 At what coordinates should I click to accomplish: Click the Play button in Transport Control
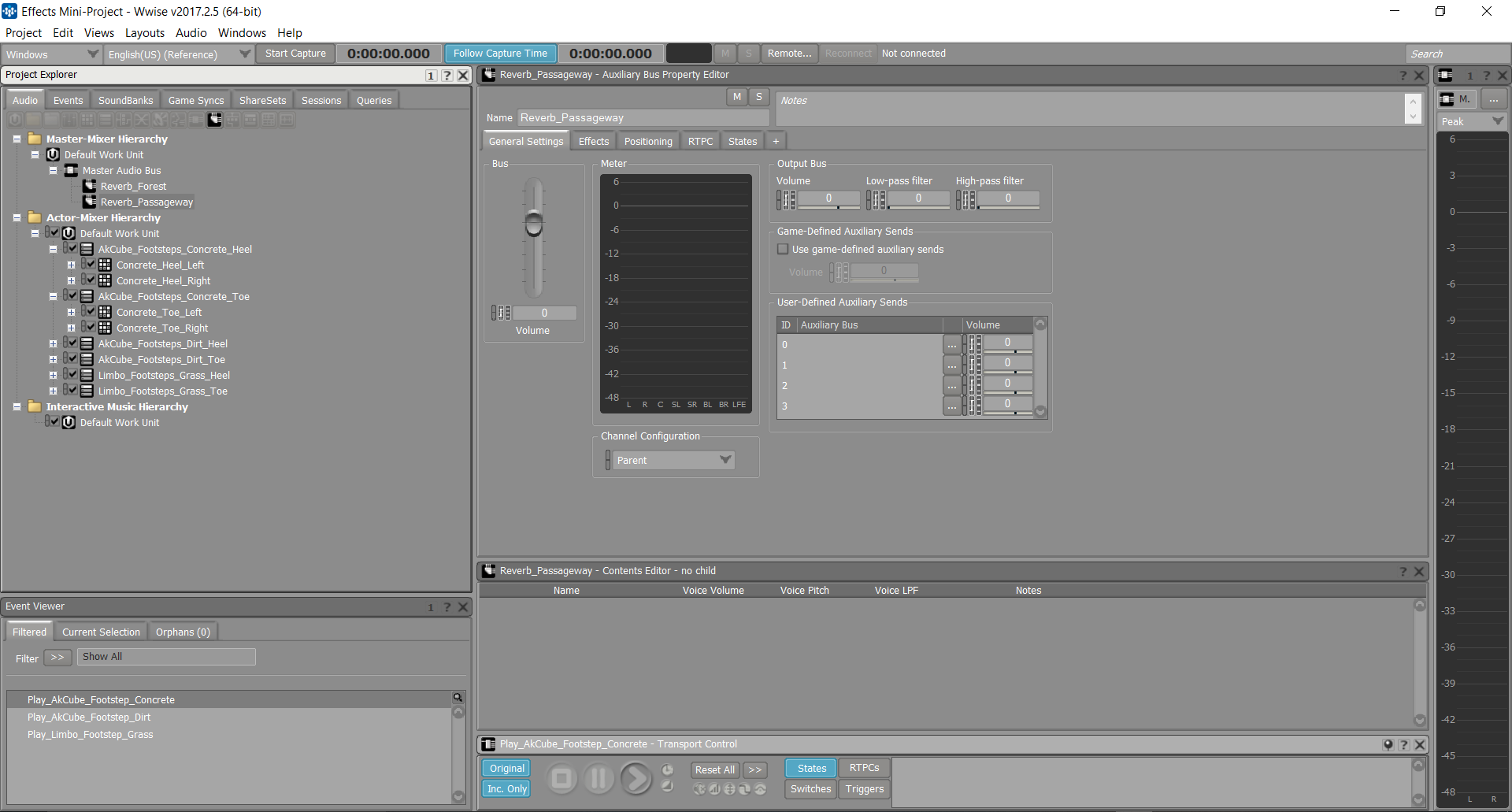click(x=636, y=779)
